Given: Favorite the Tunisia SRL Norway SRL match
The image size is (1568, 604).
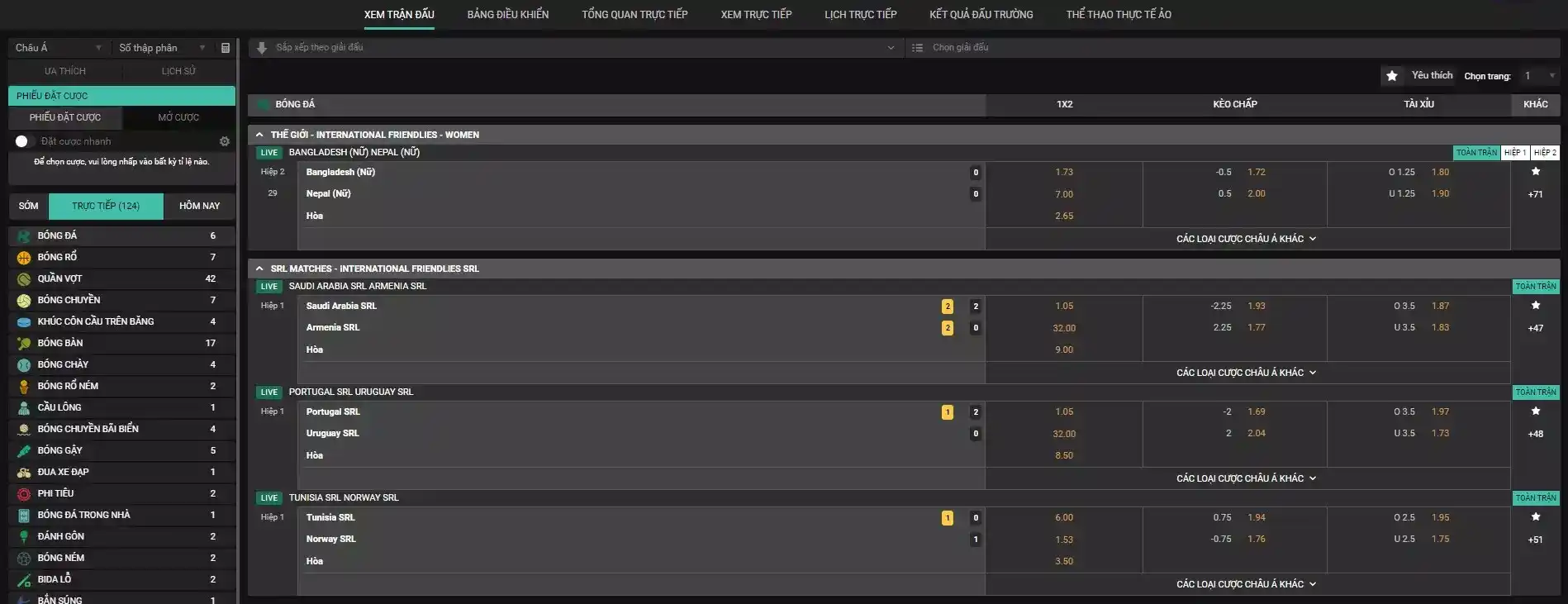Looking at the screenshot, I should point(1535,517).
